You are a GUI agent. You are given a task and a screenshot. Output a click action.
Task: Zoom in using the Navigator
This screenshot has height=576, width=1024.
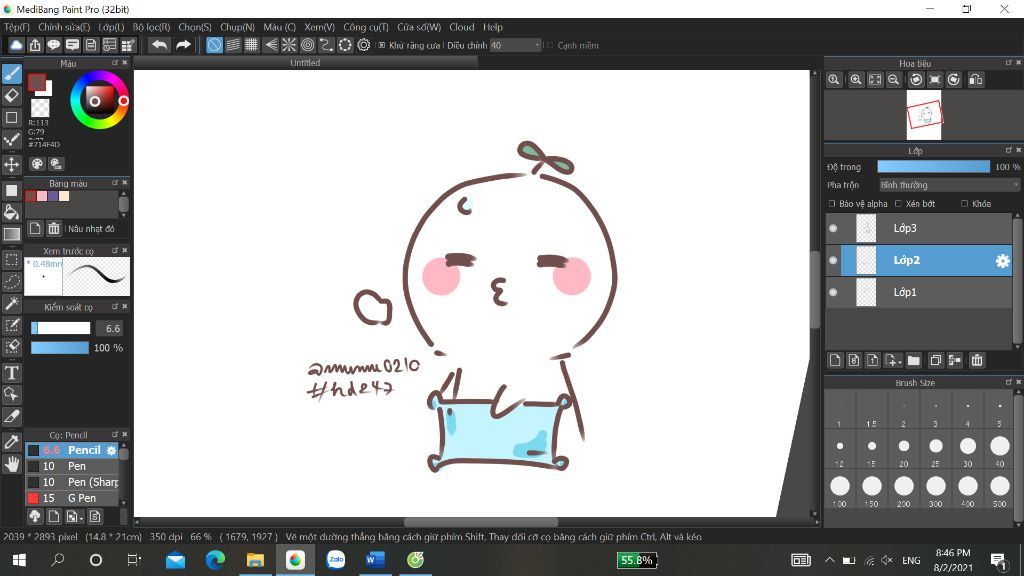click(856, 80)
